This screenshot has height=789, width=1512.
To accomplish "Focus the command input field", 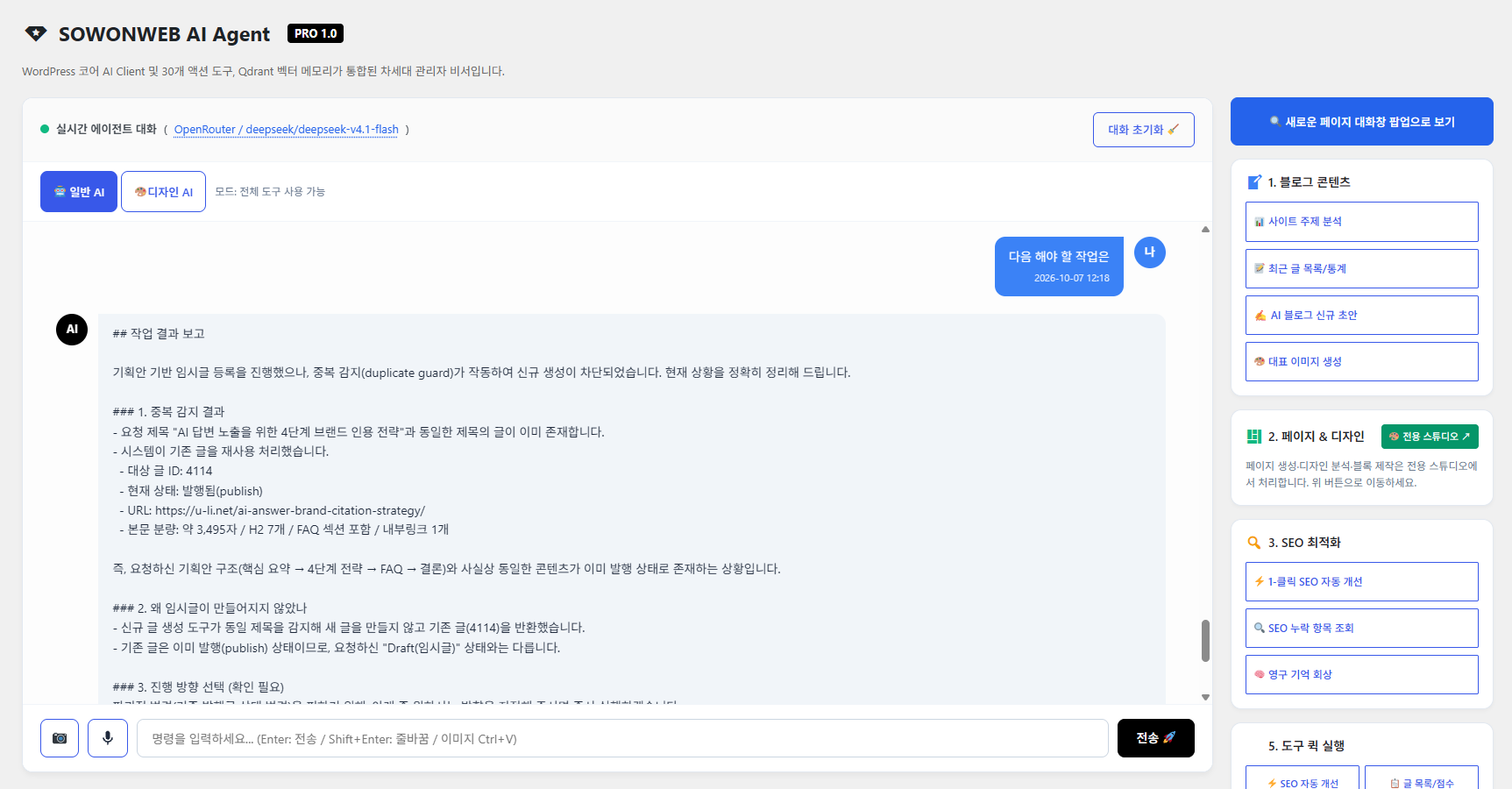I will (x=622, y=738).
